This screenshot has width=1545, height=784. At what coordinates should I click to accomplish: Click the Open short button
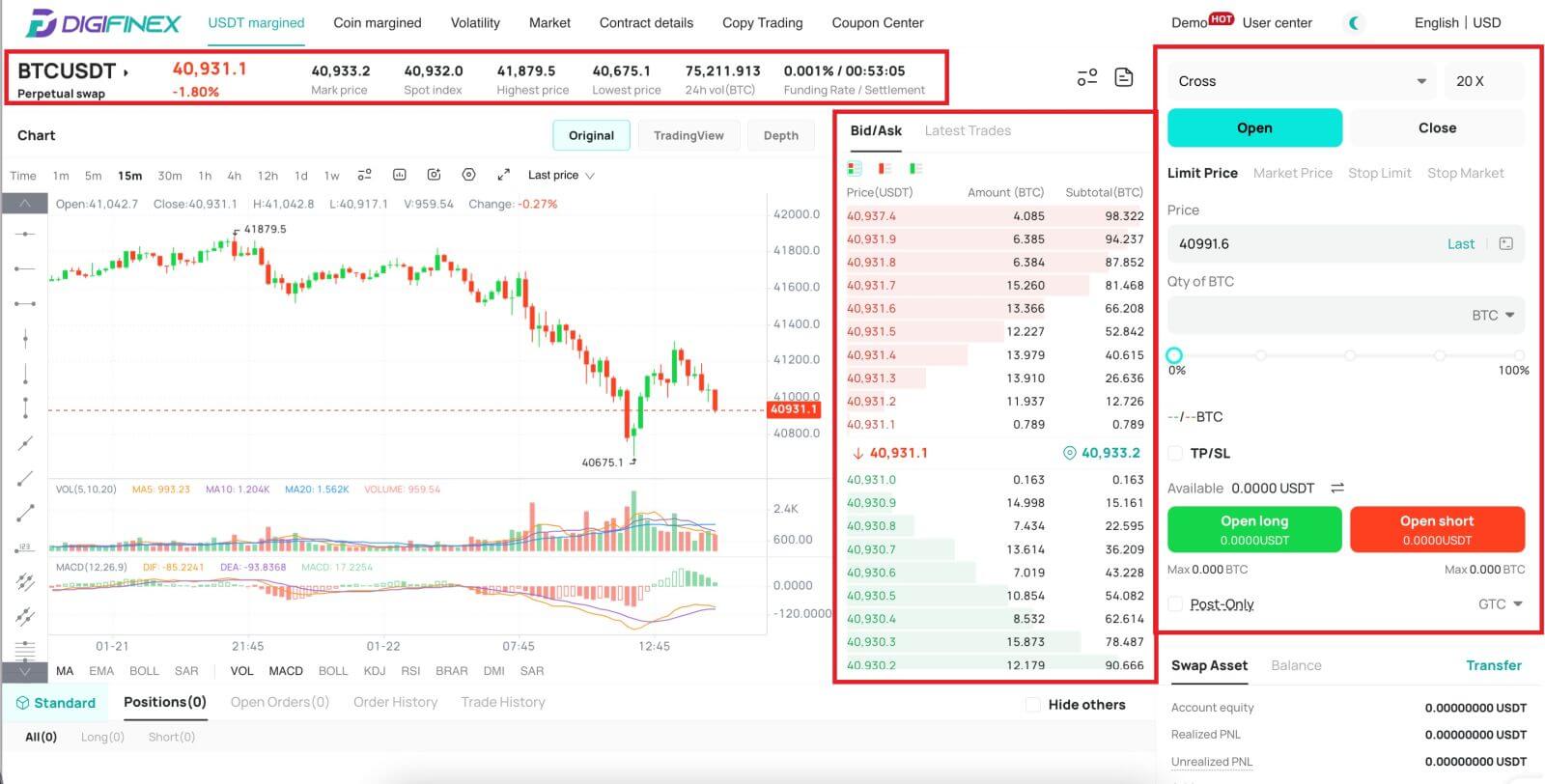tap(1437, 529)
